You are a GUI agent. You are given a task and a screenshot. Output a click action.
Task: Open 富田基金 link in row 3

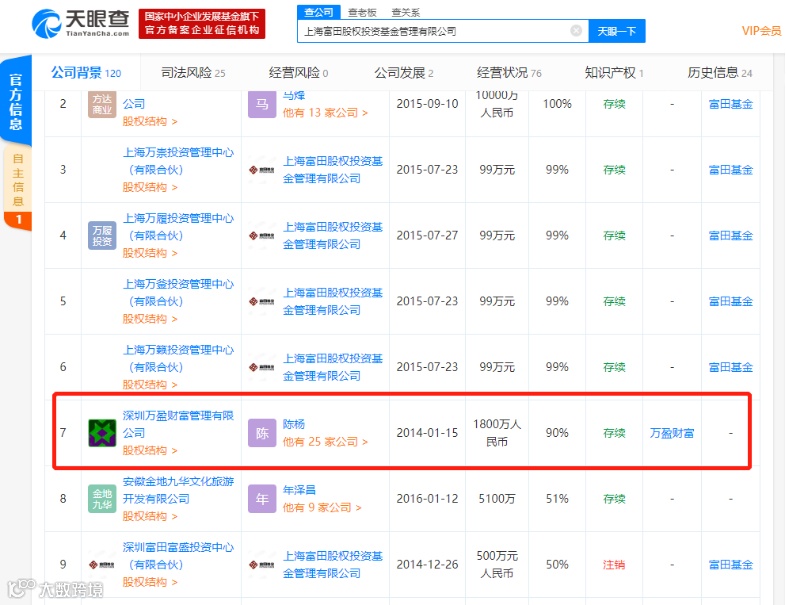(x=731, y=170)
